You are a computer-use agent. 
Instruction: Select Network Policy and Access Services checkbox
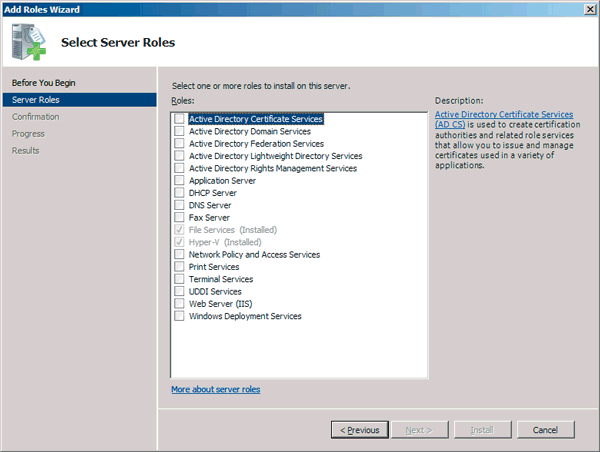pyautogui.click(x=179, y=255)
